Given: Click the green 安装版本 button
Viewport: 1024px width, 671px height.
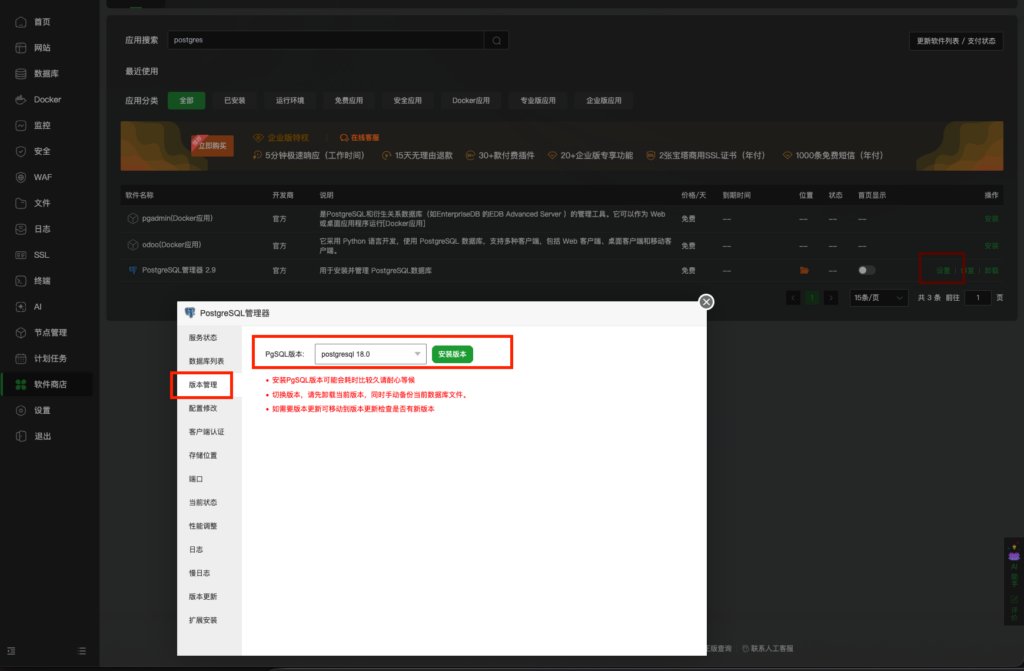Looking at the screenshot, I should (x=452, y=354).
